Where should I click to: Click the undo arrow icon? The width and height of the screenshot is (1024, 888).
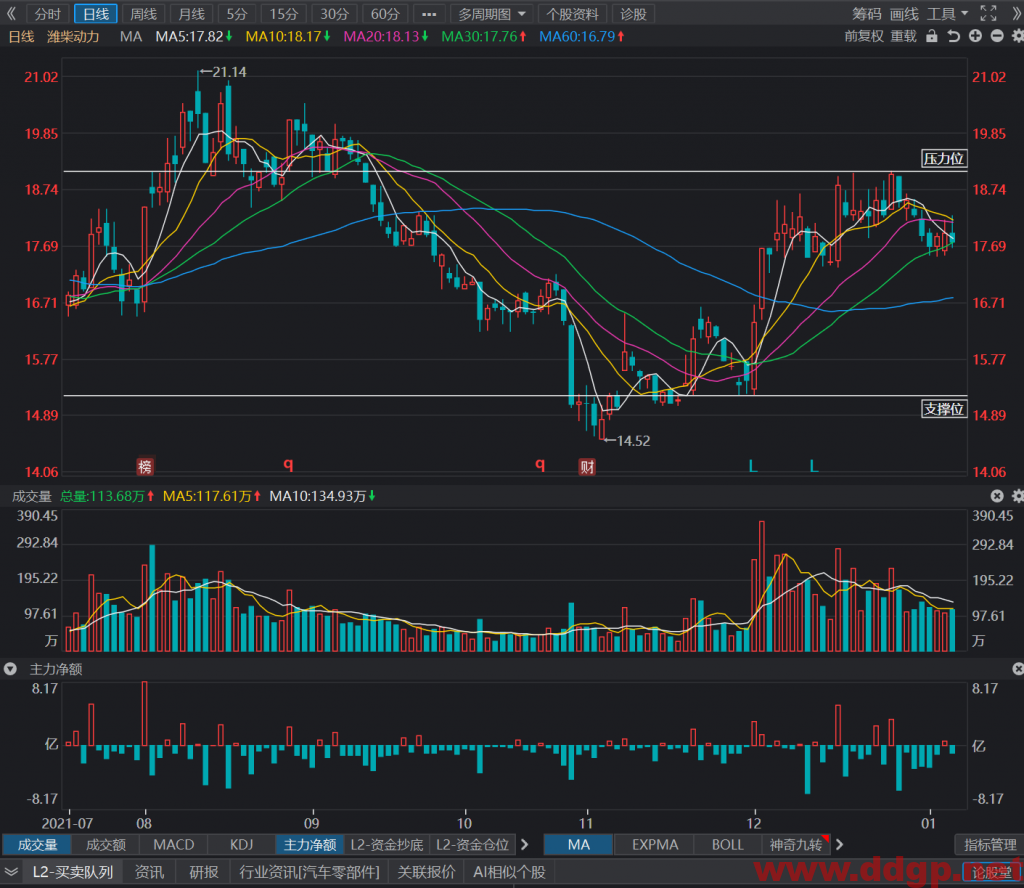point(953,37)
